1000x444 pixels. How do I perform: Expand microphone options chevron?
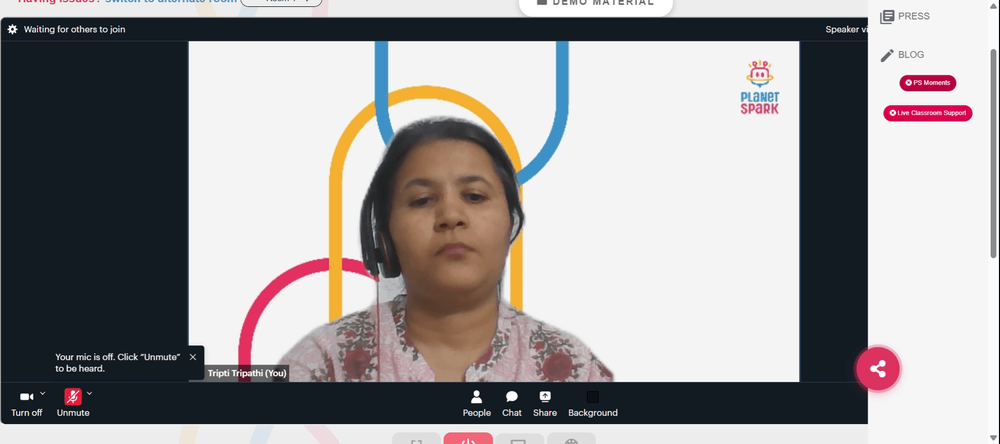pyautogui.click(x=89, y=393)
